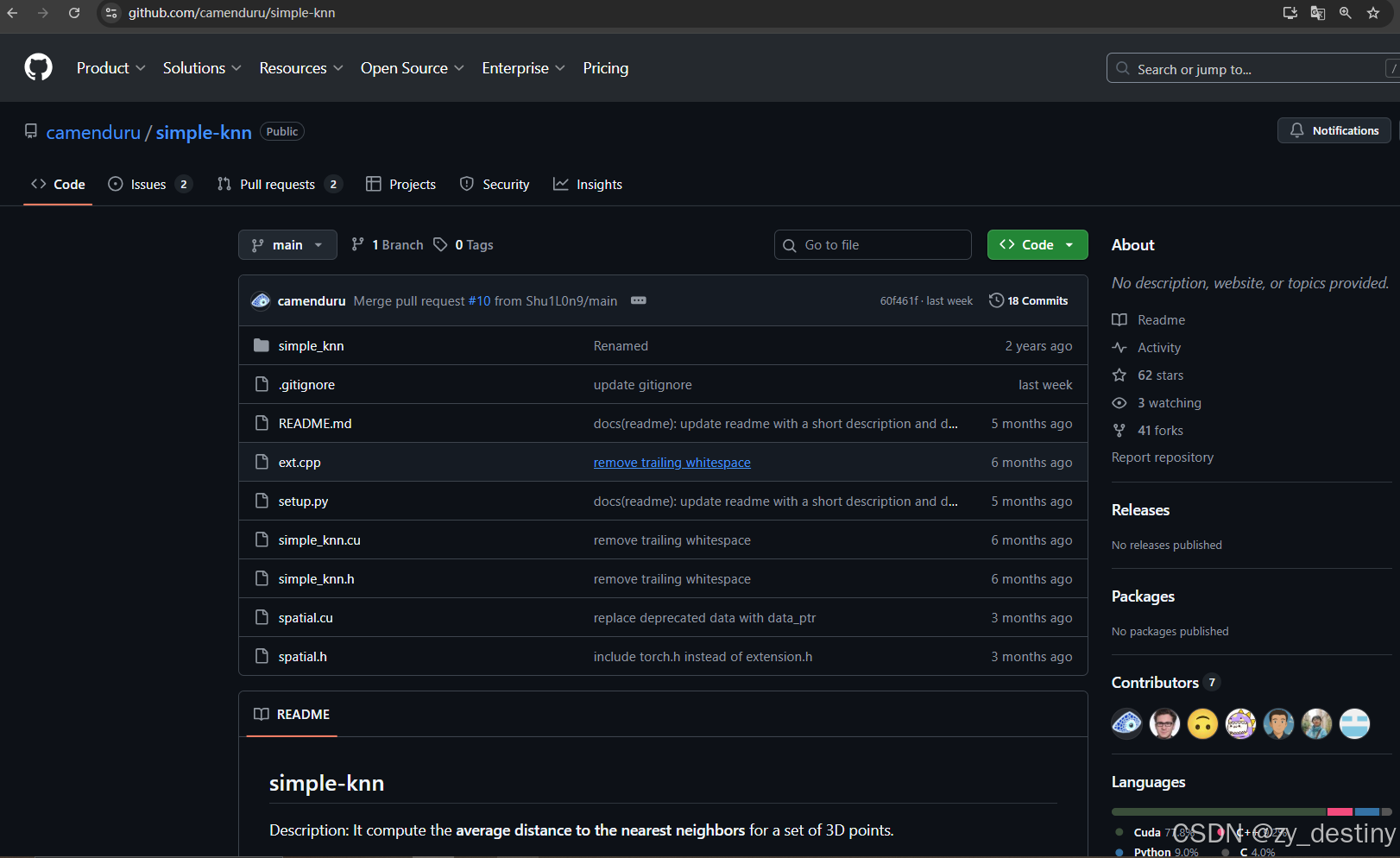Open the simple_knn folder

[311, 345]
